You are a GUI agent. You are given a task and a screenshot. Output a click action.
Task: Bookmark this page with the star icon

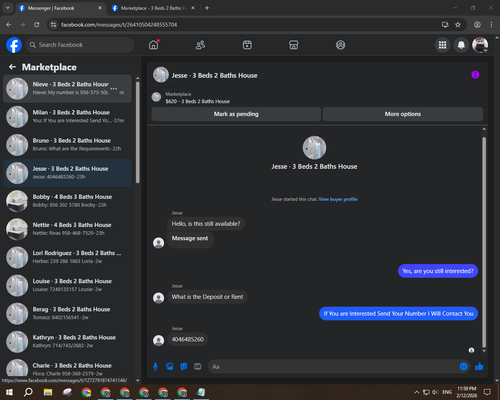click(458, 25)
